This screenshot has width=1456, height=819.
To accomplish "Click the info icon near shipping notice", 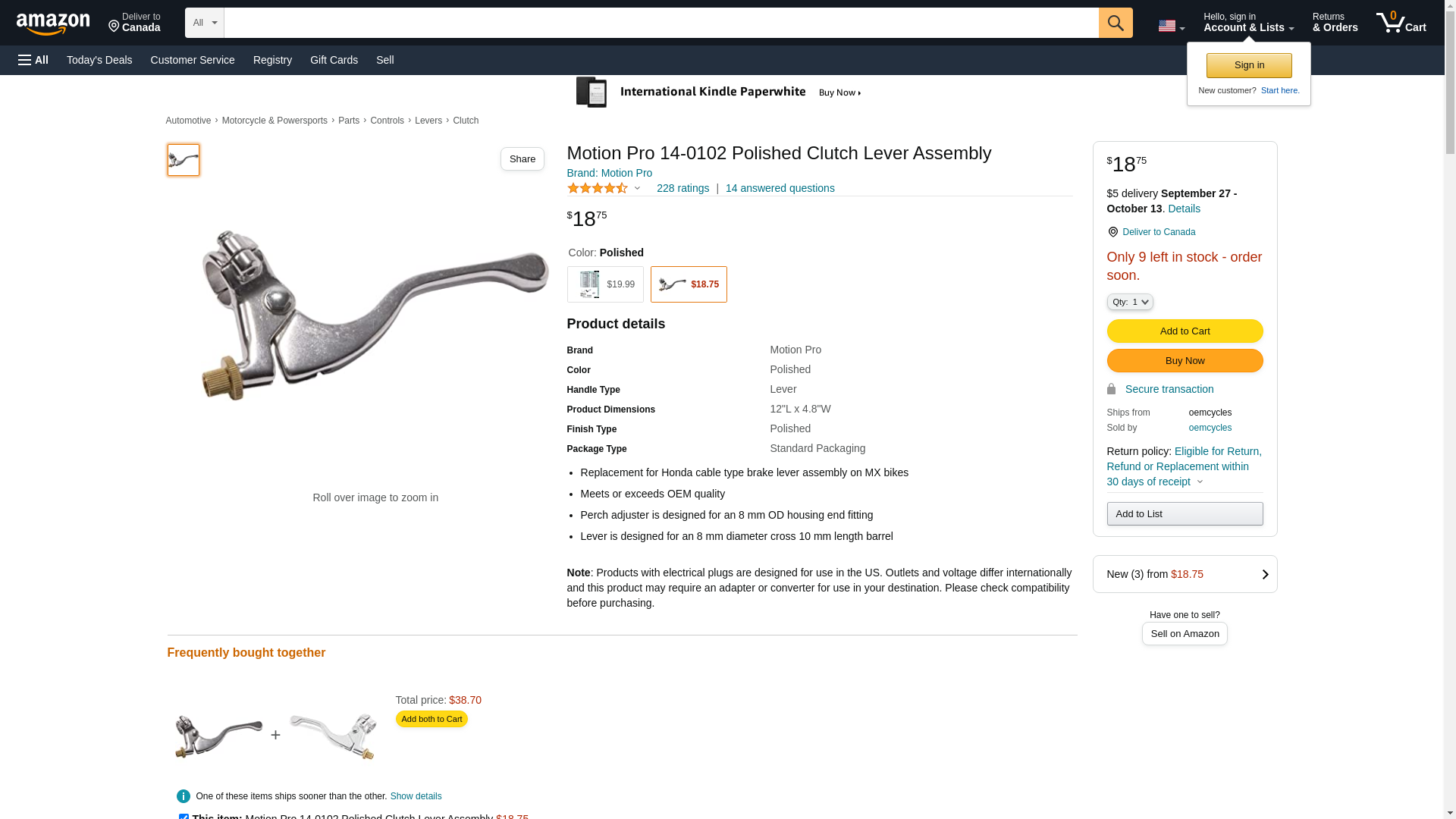I will pos(184,796).
